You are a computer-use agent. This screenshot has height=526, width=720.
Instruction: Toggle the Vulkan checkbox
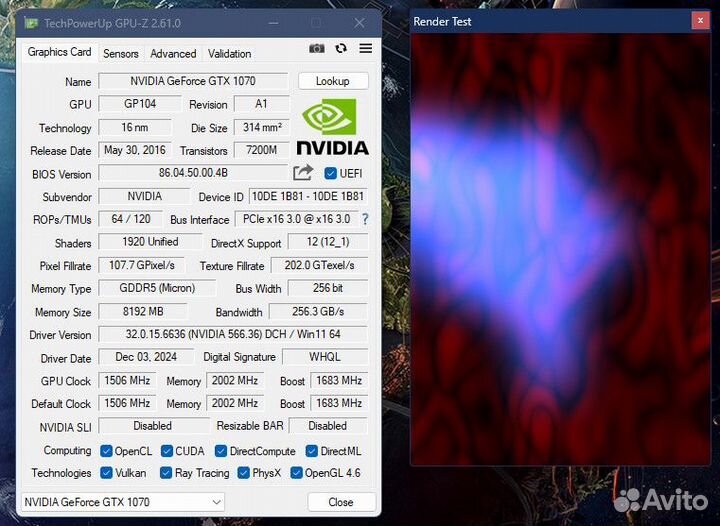pos(106,473)
